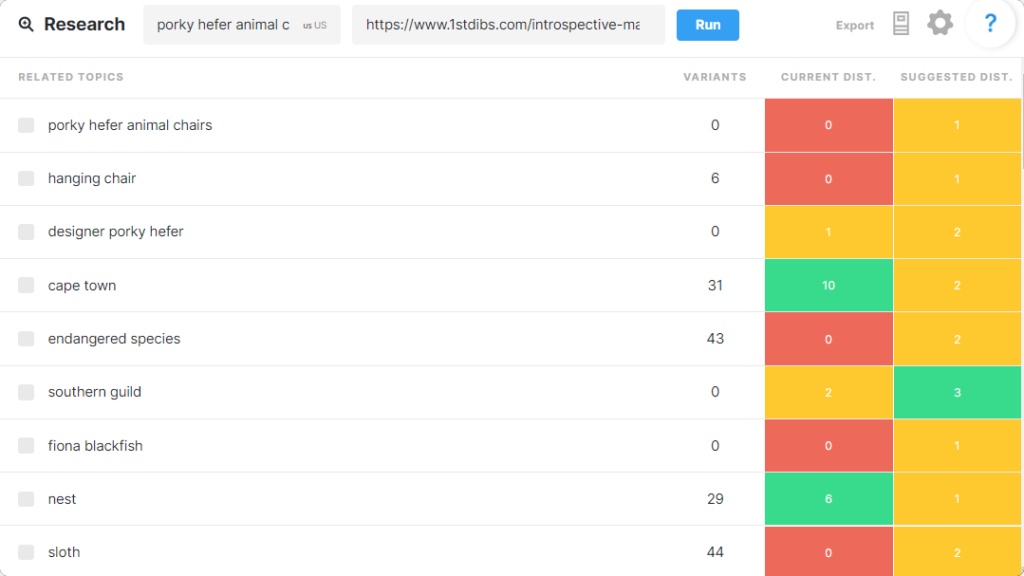Click the Export link

point(855,25)
